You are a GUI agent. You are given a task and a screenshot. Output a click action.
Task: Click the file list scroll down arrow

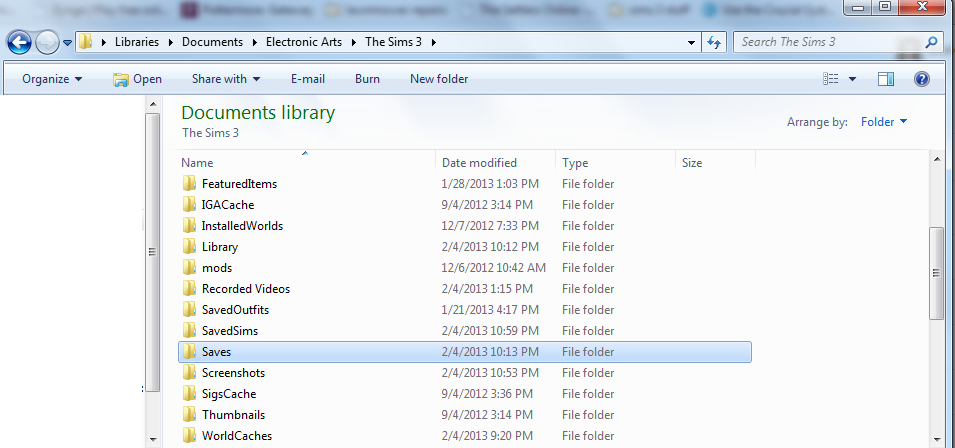[937, 438]
